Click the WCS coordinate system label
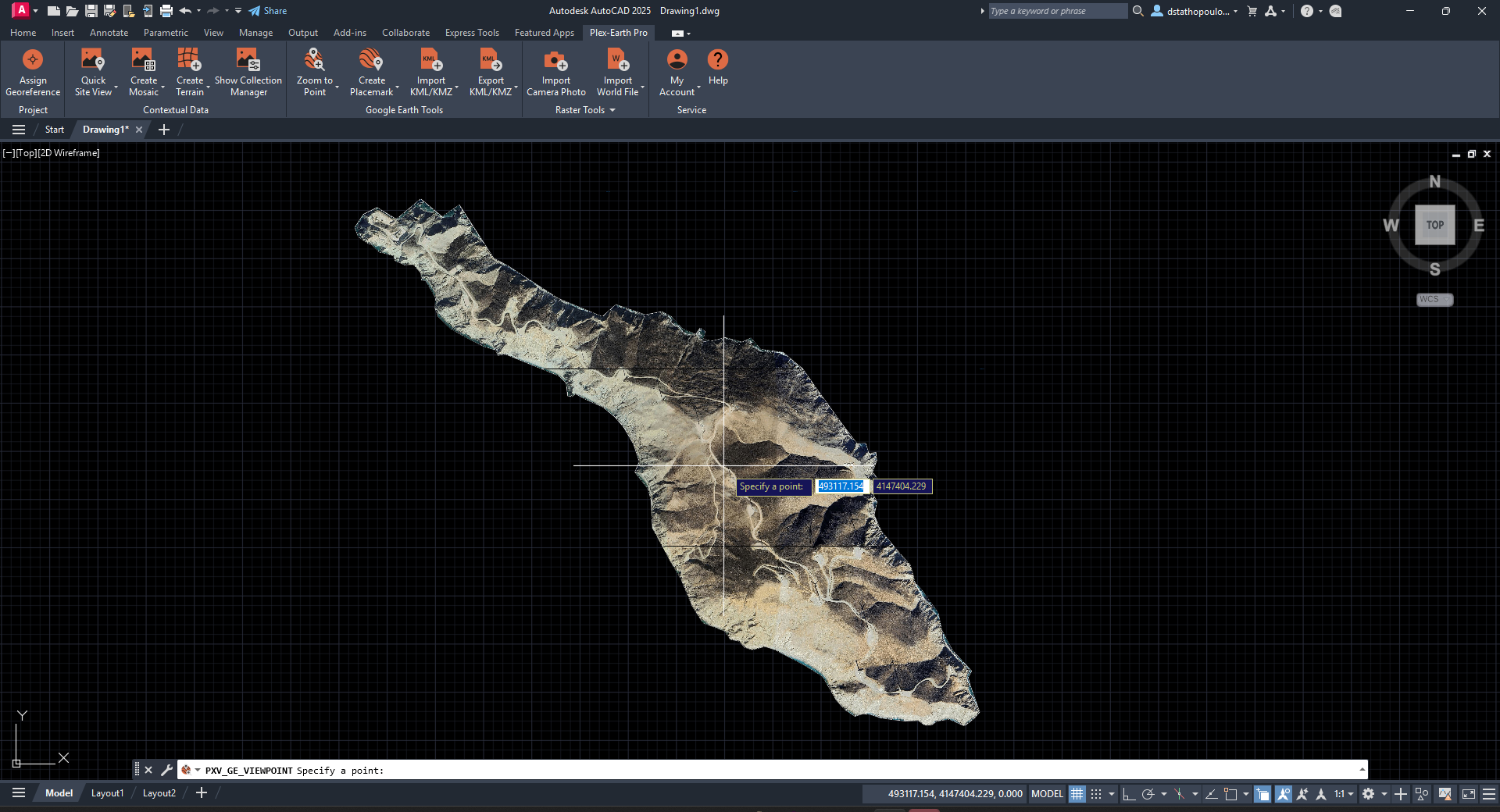 [x=1434, y=300]
